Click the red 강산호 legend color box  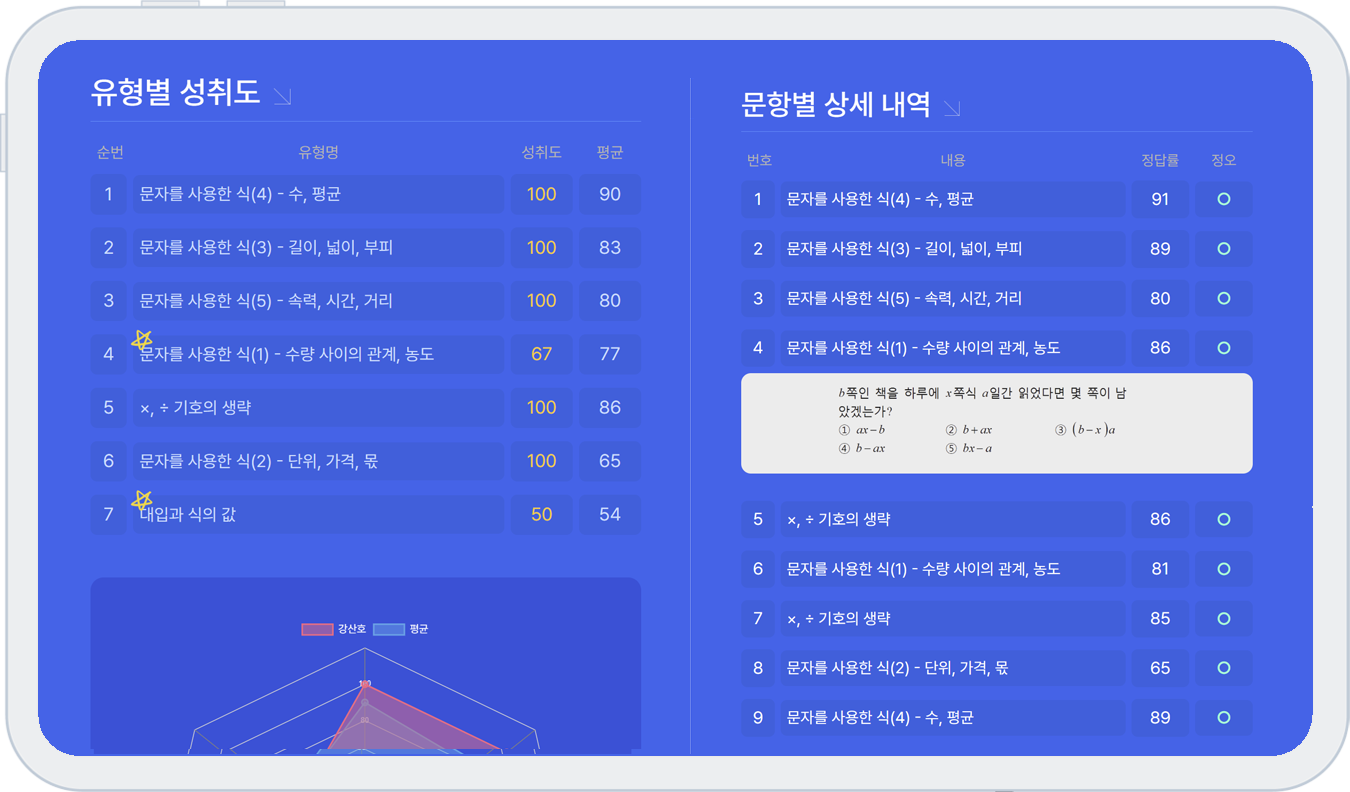pyautogui.click(x=317, y=630)
